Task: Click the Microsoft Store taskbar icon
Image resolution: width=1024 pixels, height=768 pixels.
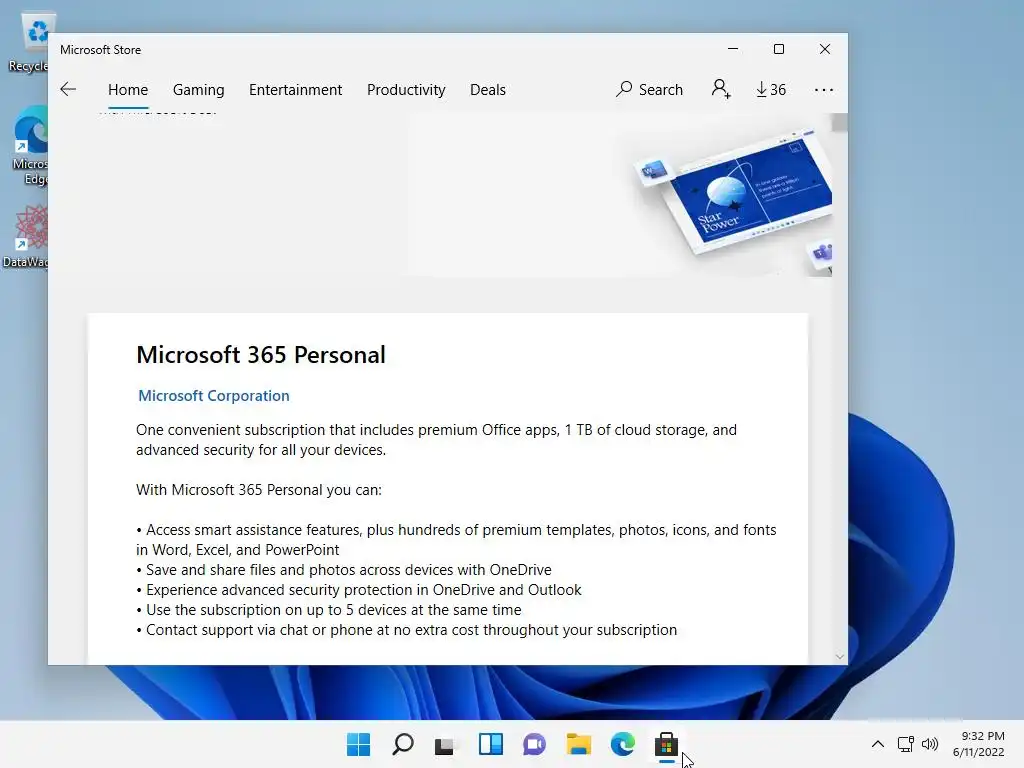Action: (666, 744)
